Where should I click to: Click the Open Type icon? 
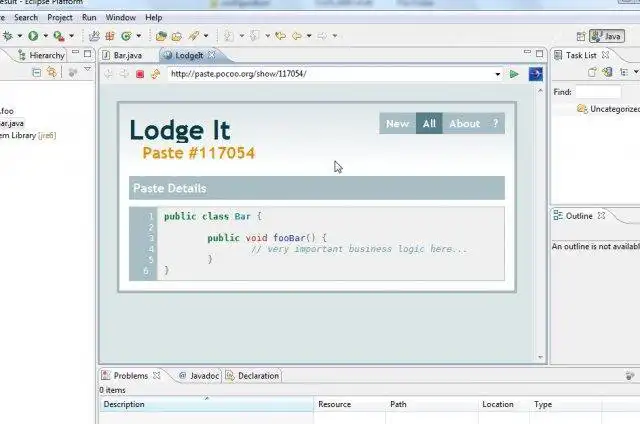coord(161,36)
